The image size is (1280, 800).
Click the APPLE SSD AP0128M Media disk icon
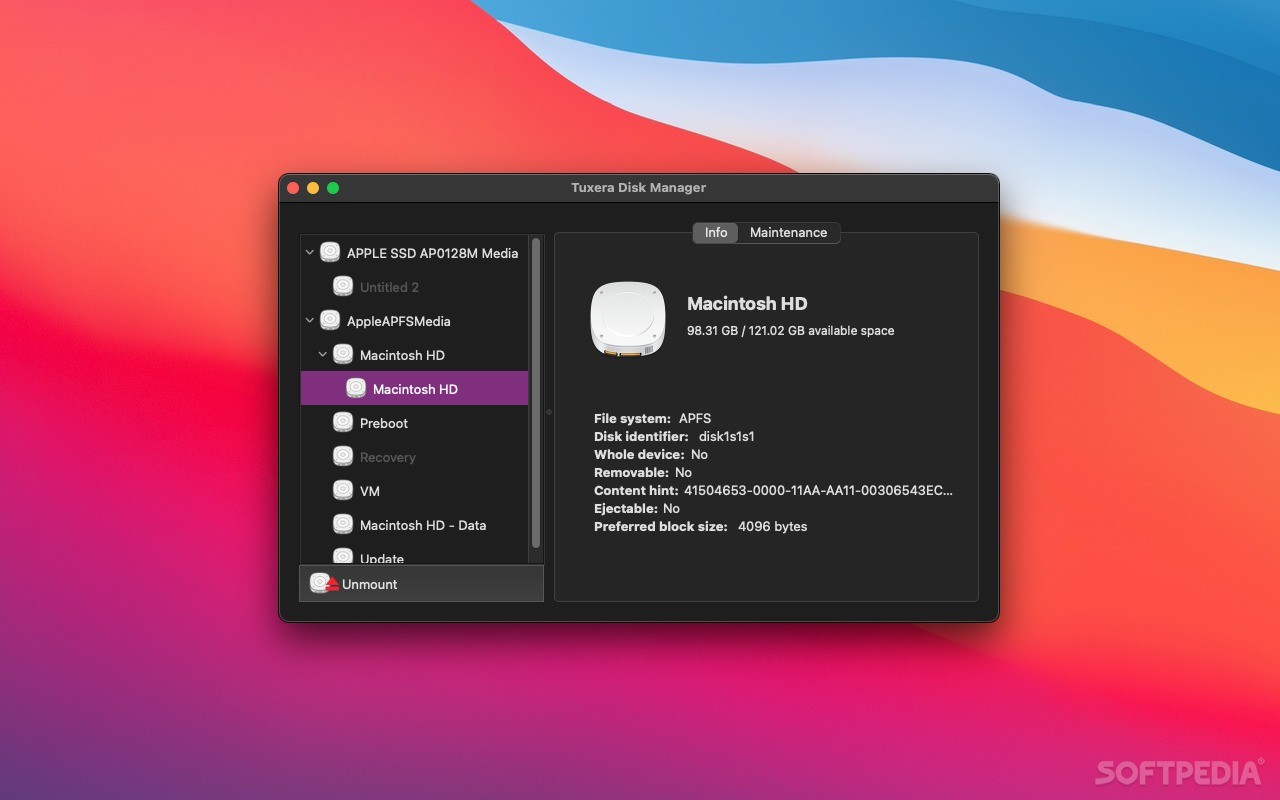click(330, 253)
